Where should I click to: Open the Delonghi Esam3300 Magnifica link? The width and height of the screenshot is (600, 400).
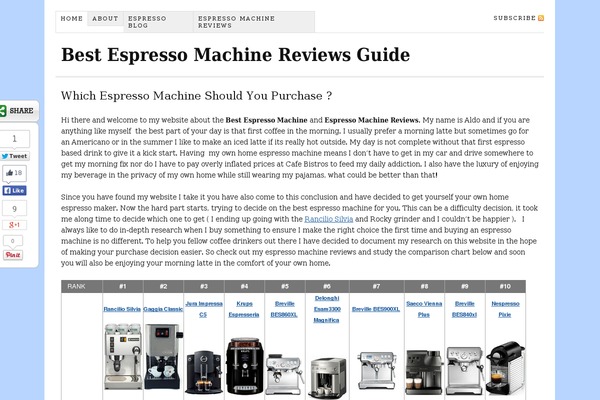pyautogui.click(x=327, y=309)
